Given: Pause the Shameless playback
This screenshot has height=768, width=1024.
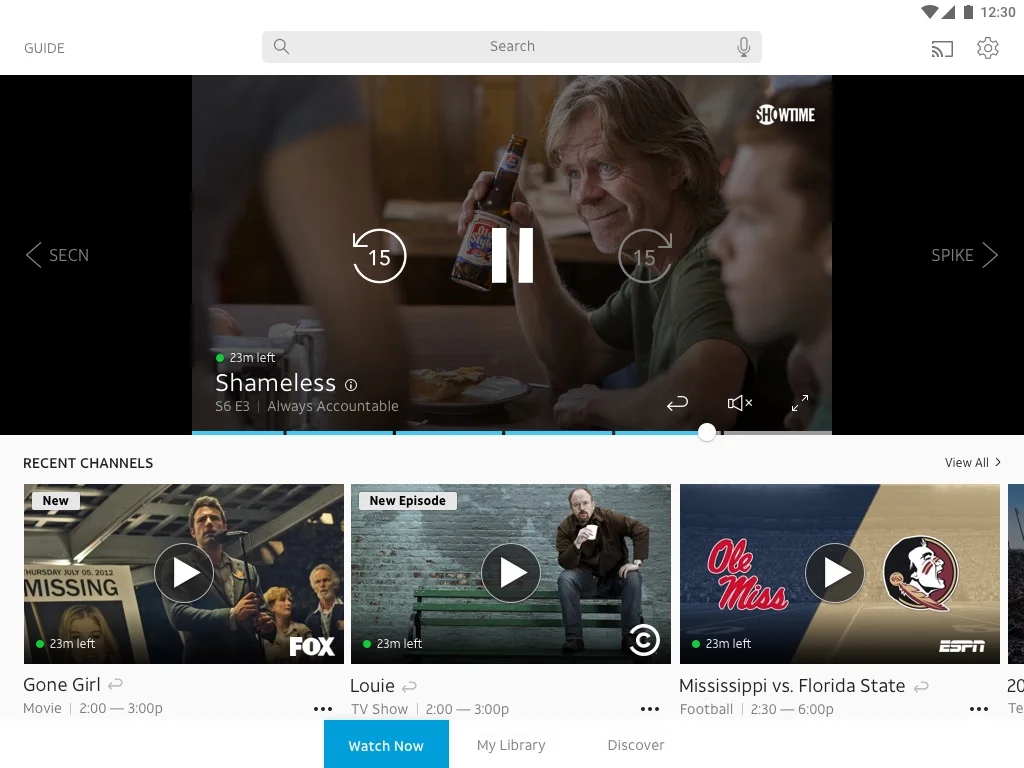Looking at the screenshot, I should 512,255.
